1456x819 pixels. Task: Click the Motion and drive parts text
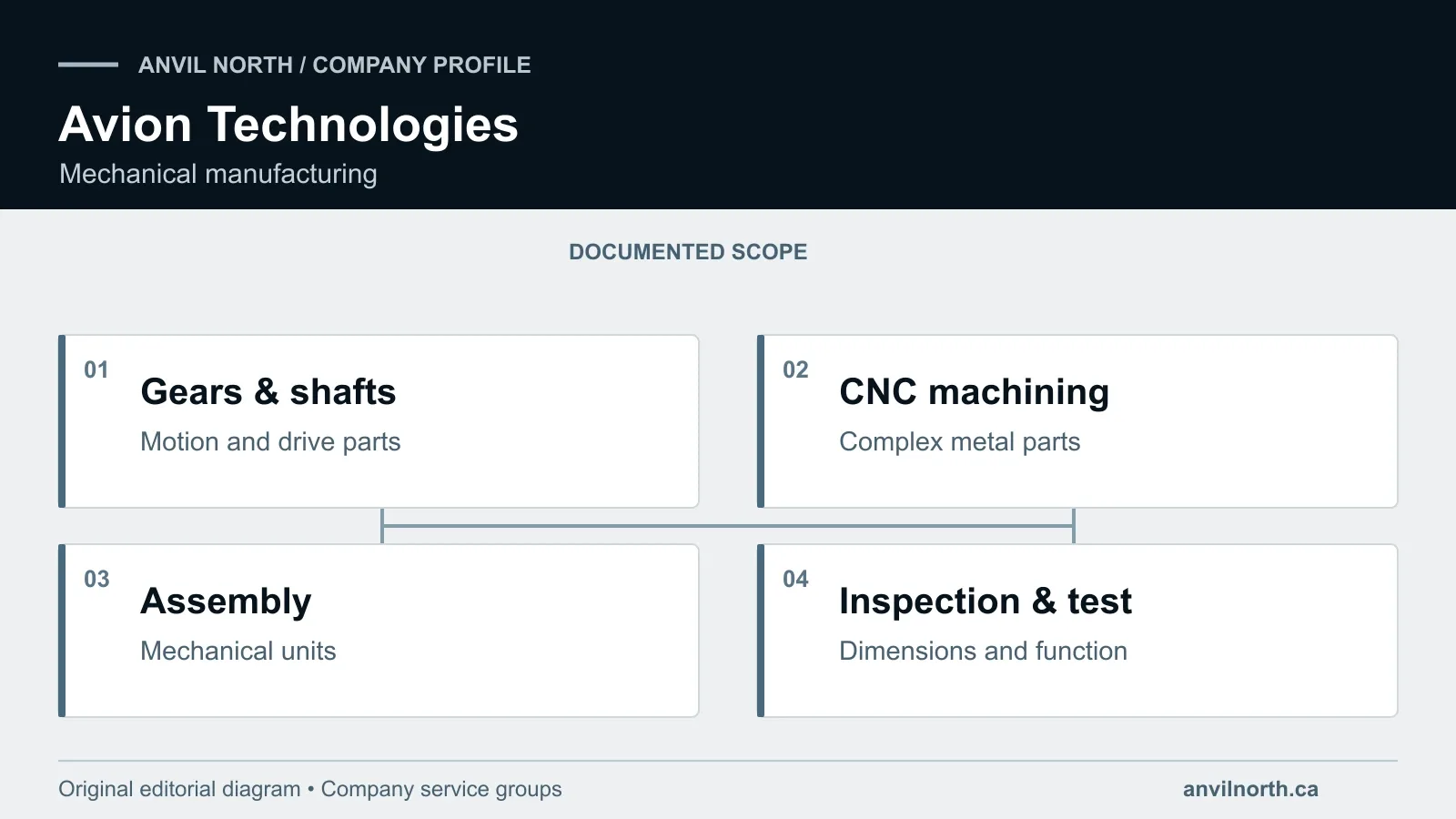[270, 442]
